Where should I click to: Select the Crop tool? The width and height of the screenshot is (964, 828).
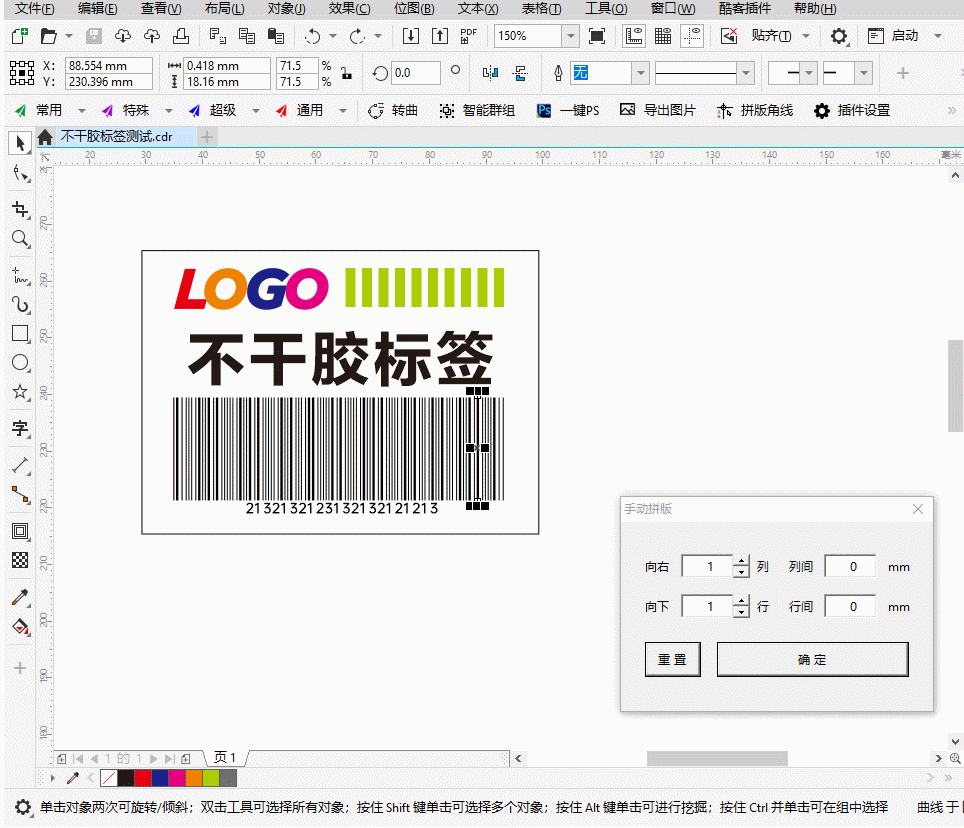[20, 210]
